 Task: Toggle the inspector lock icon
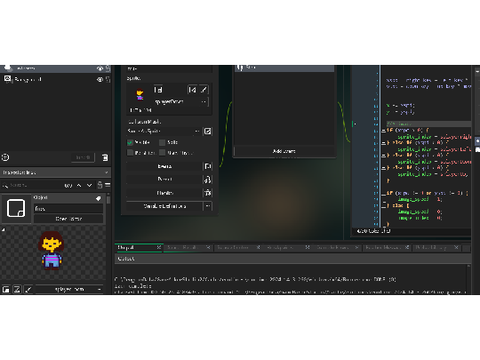pos(100,185)
